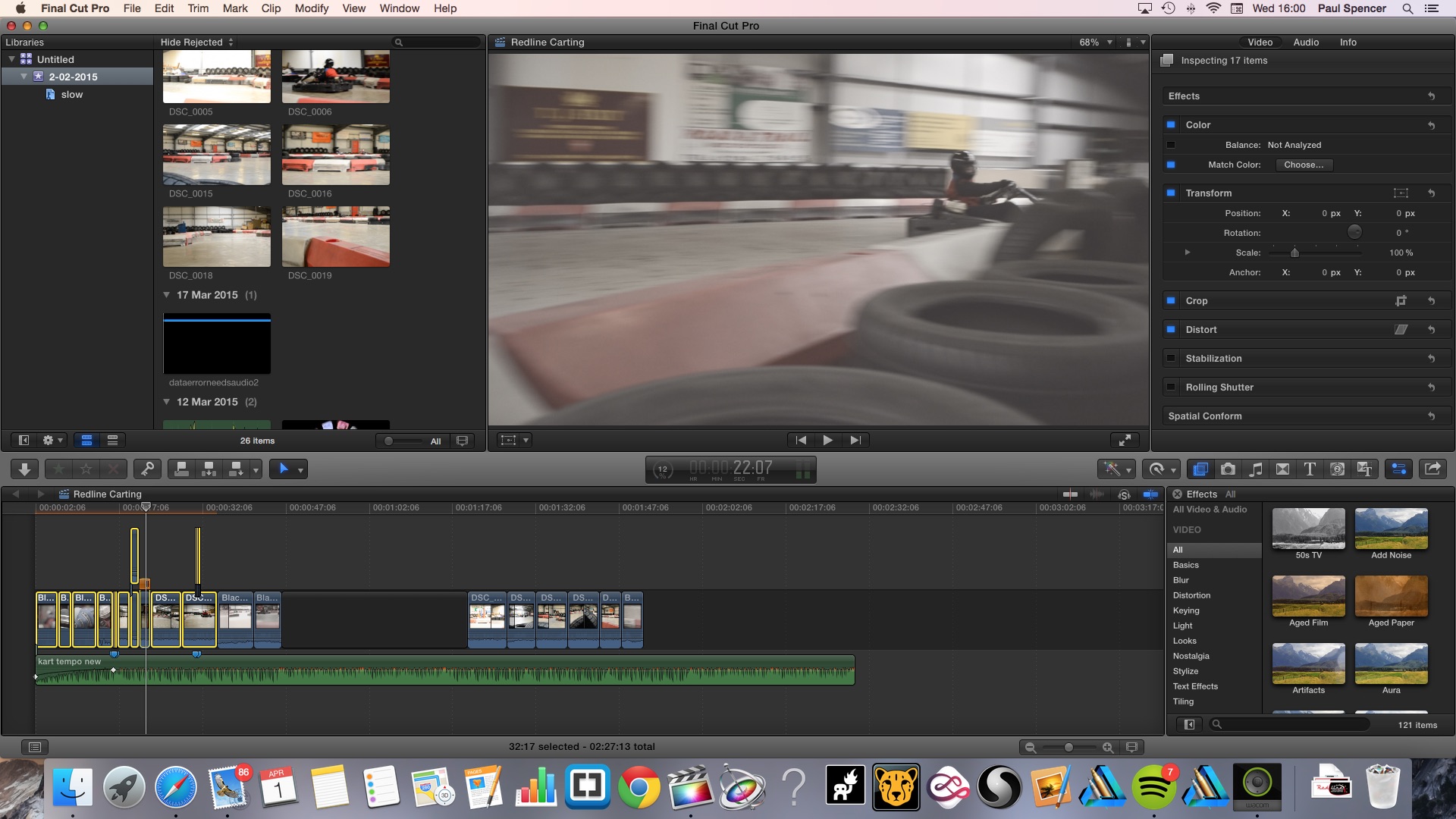Open the Transitions browser
Image resolution: width=1456 pixels, height=819 pixels.
[1282, 469]
